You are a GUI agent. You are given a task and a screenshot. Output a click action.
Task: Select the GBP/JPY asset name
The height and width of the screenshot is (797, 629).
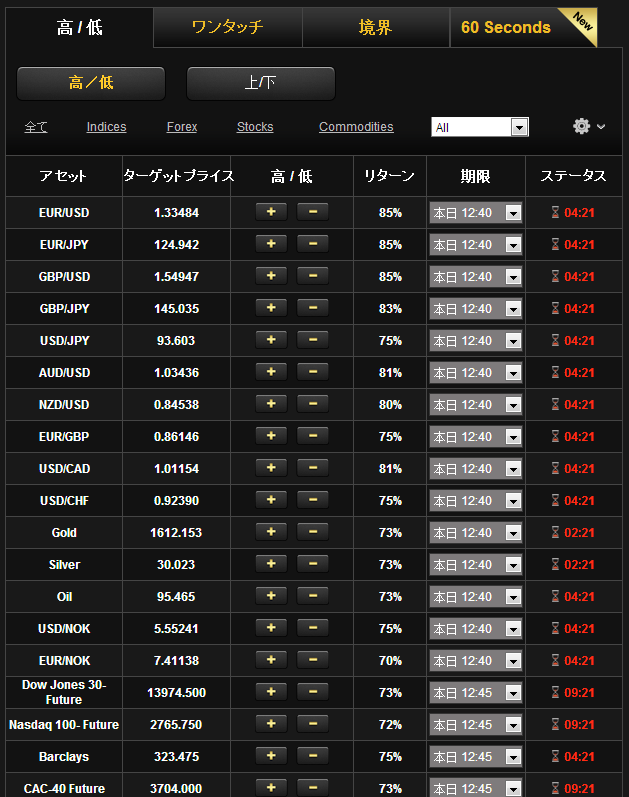64,309
